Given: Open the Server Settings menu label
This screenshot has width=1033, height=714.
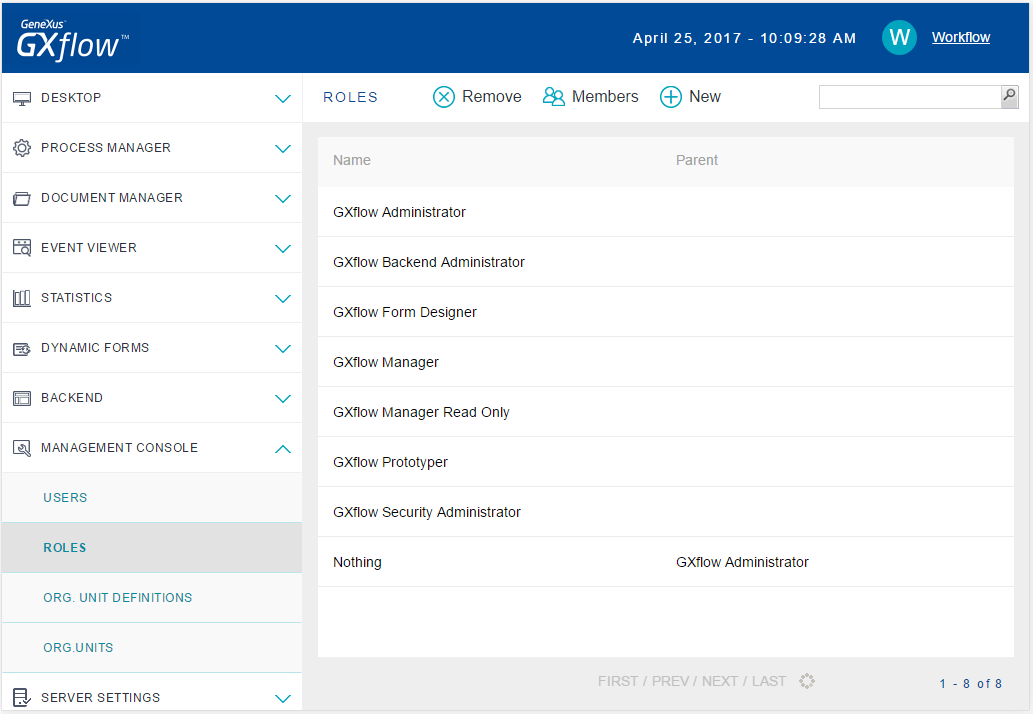Looking at the screenshot, I should (x=101, y=698).
